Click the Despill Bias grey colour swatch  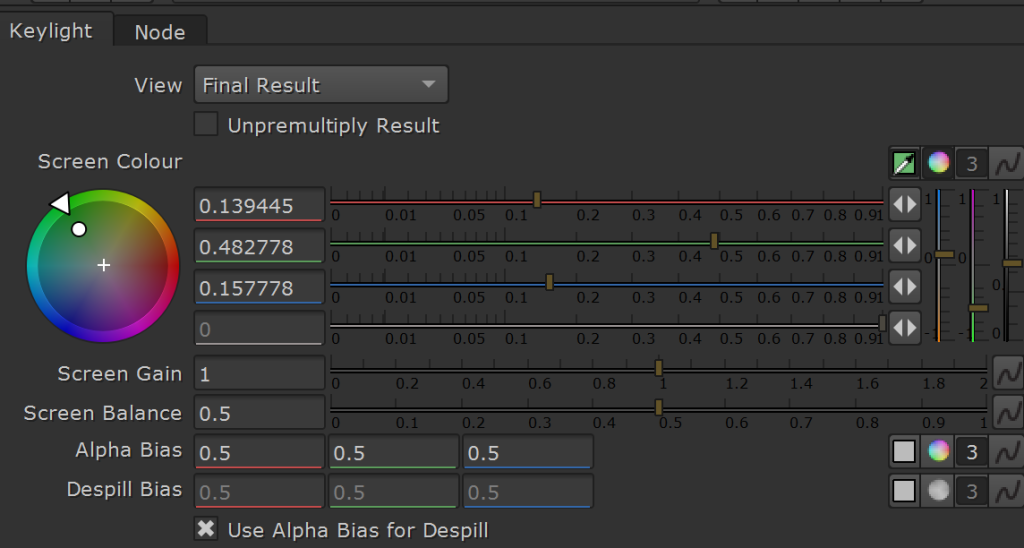point(904,491)
